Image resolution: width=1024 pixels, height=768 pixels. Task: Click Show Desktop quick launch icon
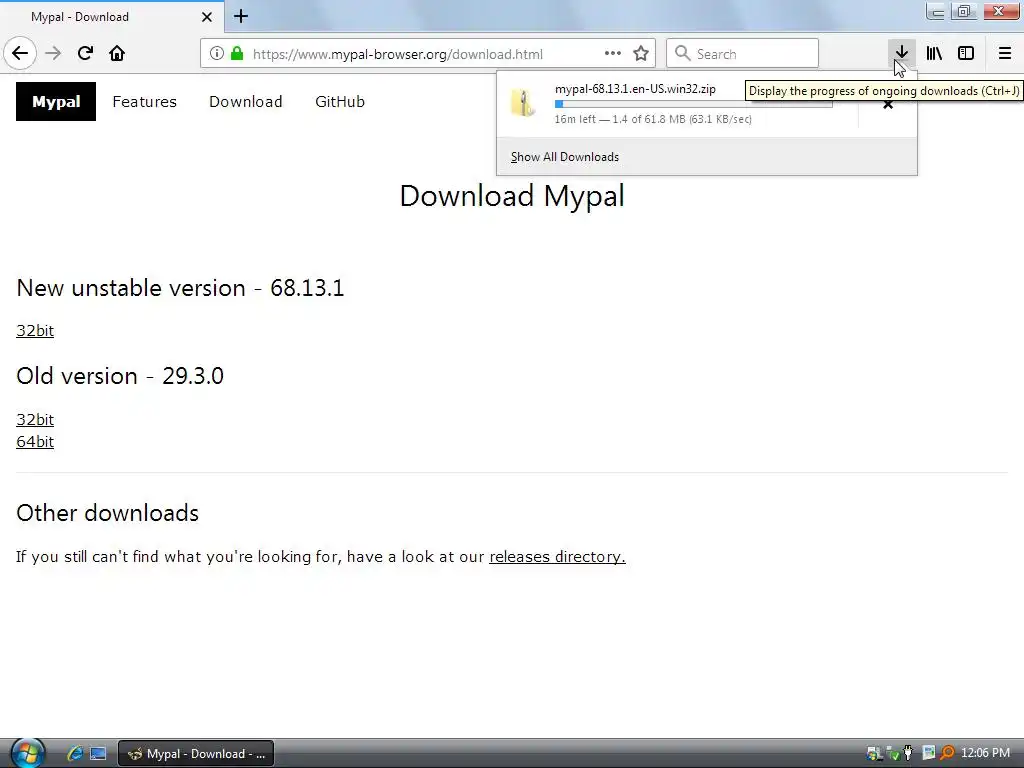click(98, 754)
